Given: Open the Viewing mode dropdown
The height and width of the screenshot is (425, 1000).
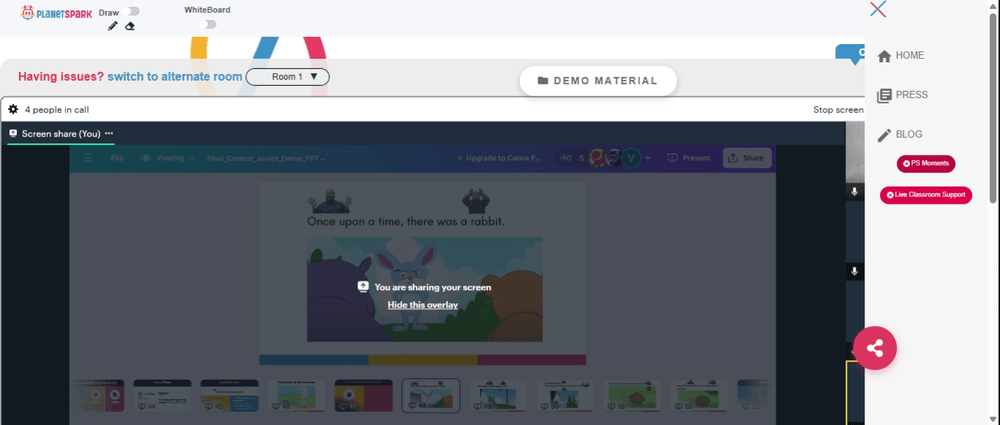Looking at the screenshot, I should click(168, 158).
